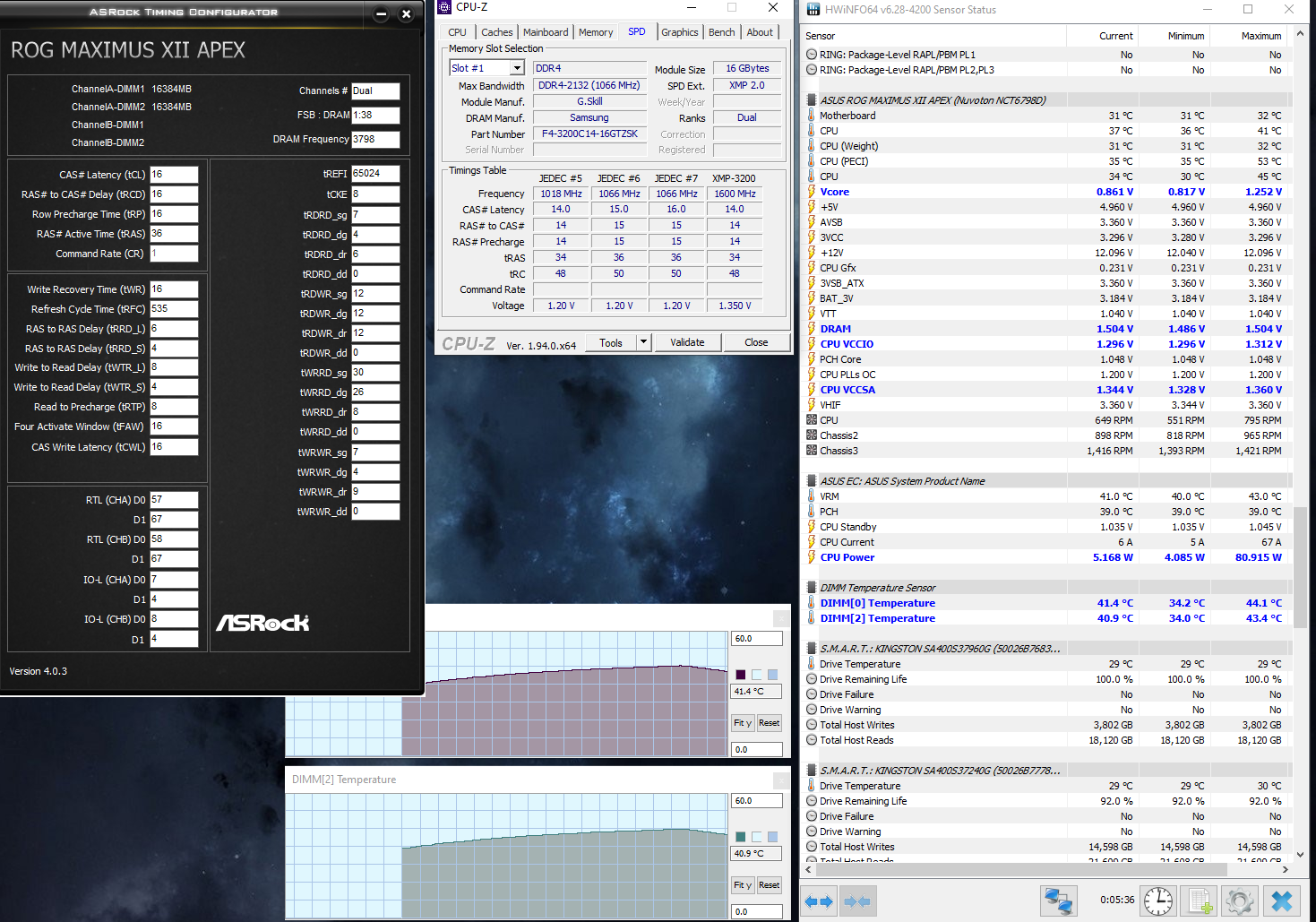Click the Tools button in CPU-Z
The width and height of the screenshot is (1316, 922).
click(611, 342)
